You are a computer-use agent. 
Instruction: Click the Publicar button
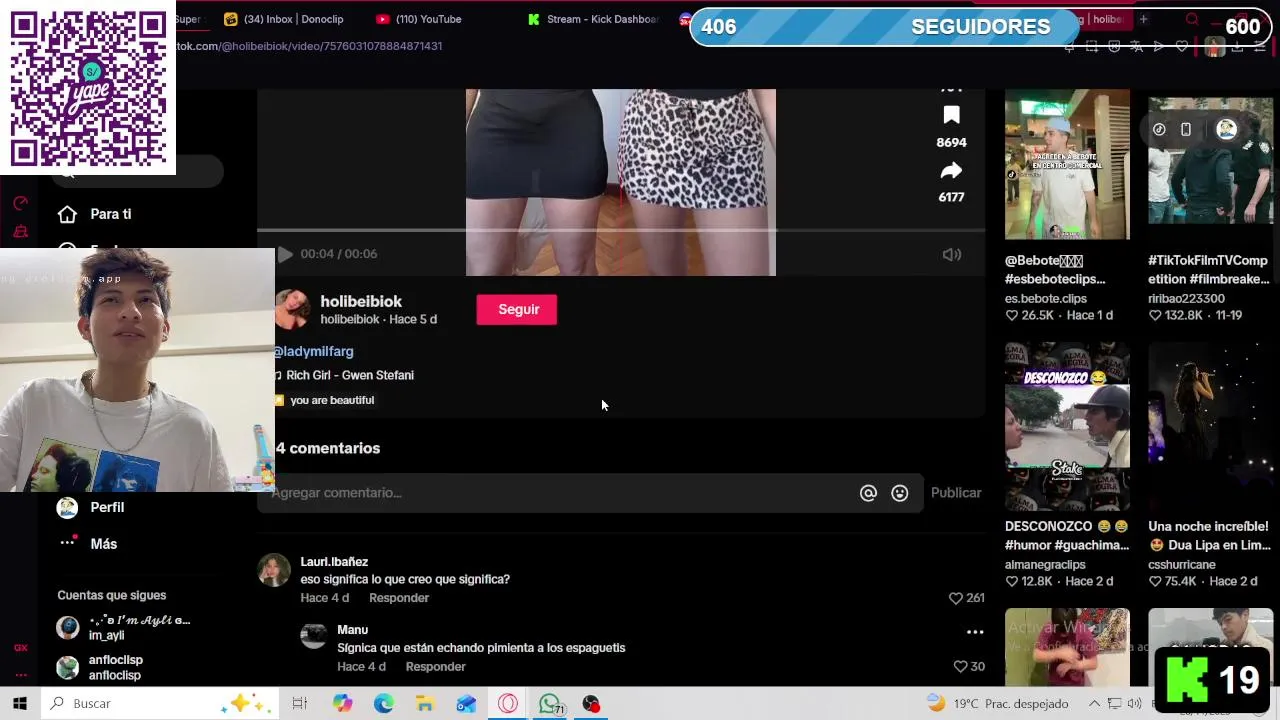pyautogui.click(x=956, y=493)
